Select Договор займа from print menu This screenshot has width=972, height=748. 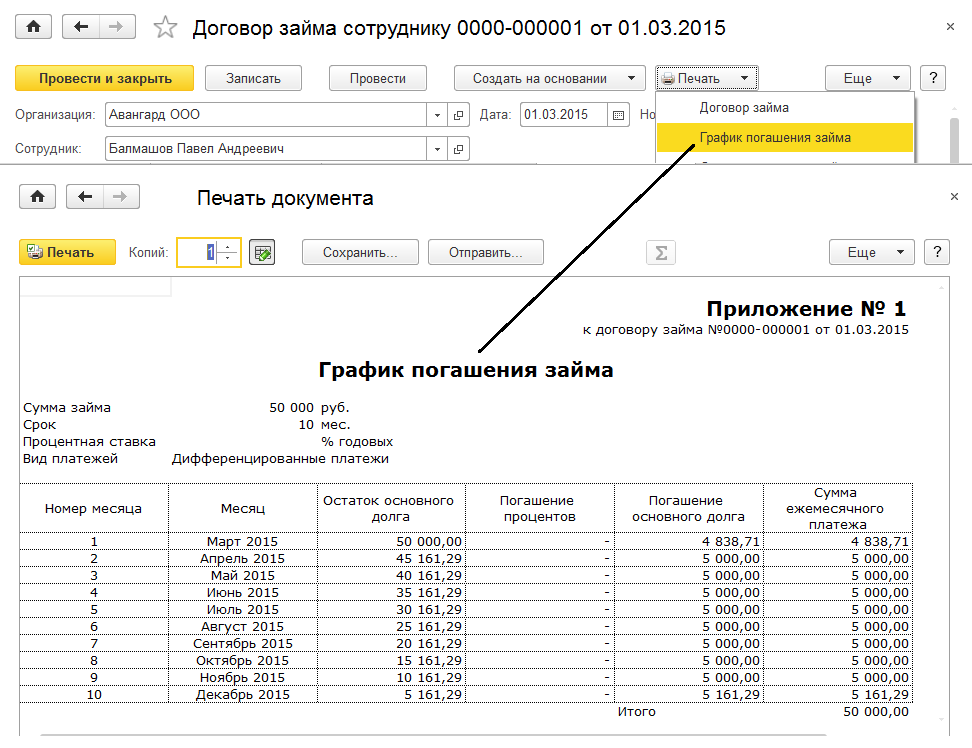[x=744, y=107]
